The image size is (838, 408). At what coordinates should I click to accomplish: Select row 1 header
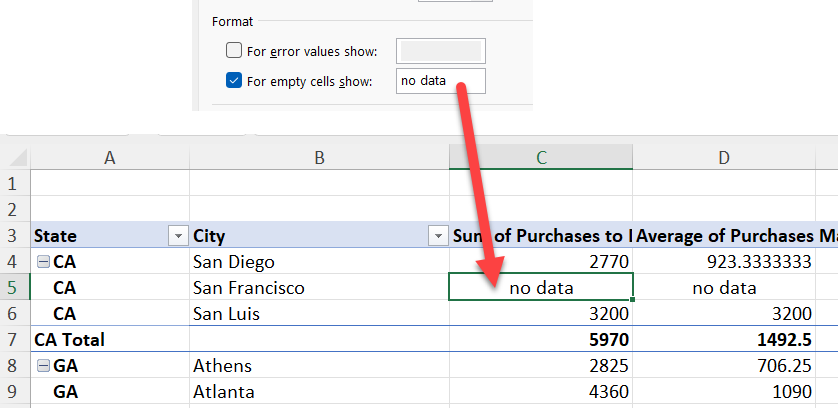(15, 183)
